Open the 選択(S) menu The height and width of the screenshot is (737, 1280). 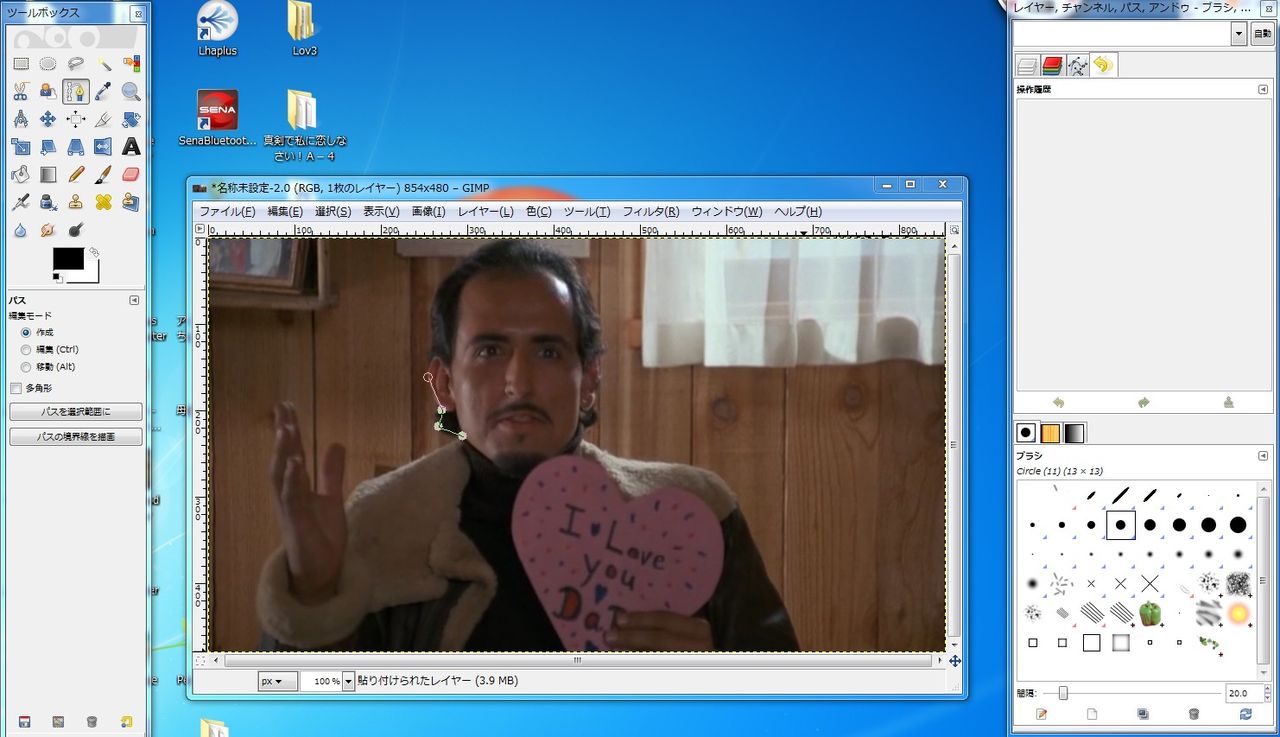(332, 212)
